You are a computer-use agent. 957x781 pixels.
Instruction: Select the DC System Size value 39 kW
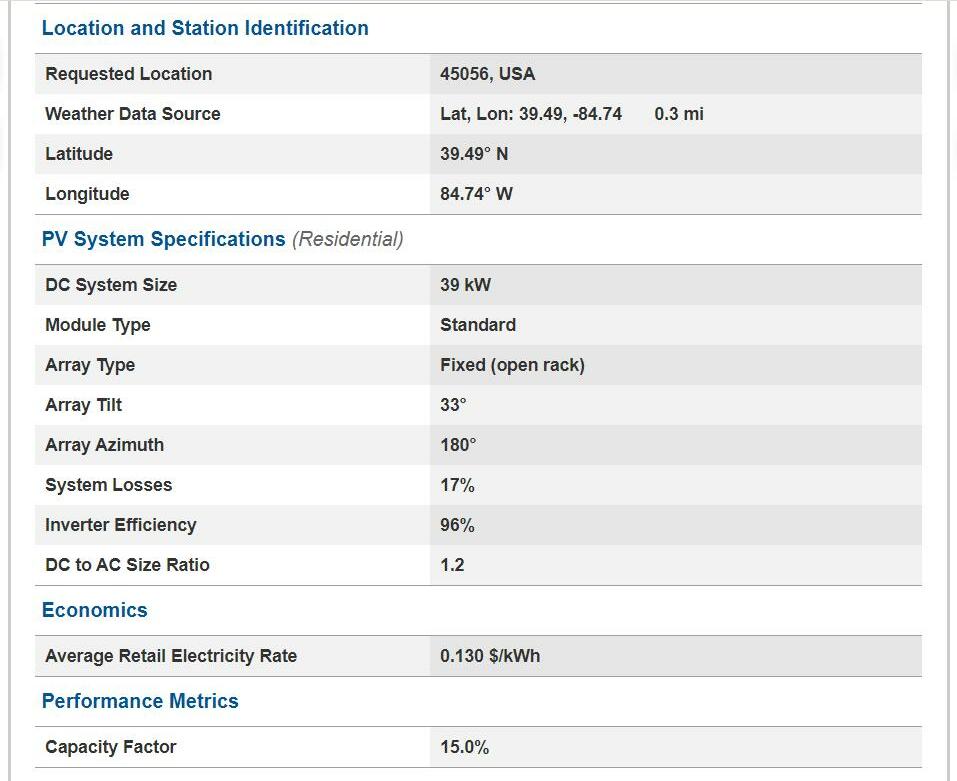coord(465,285)
